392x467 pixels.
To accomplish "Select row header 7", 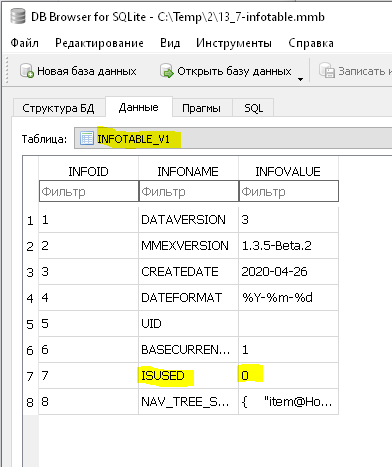I will 30,376.
